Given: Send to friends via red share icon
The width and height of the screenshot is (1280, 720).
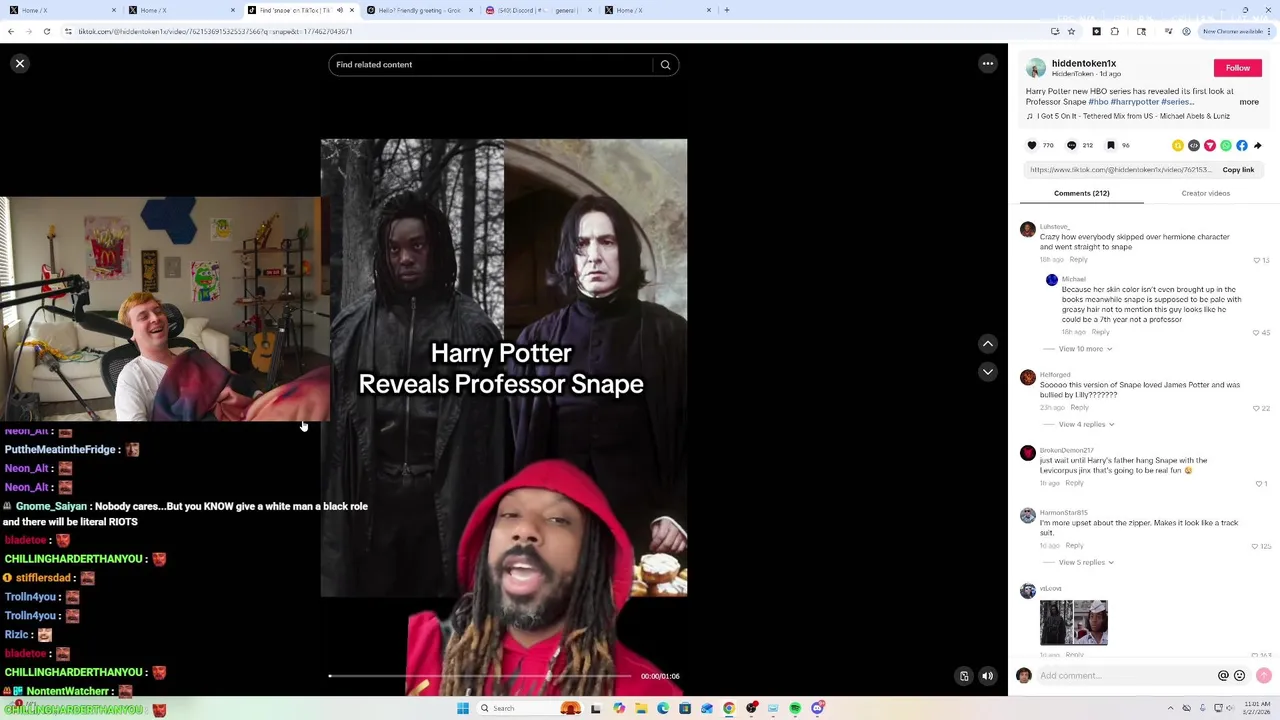Looking at the screenshot, I should pyautogui.click(x=1210, y=146).
